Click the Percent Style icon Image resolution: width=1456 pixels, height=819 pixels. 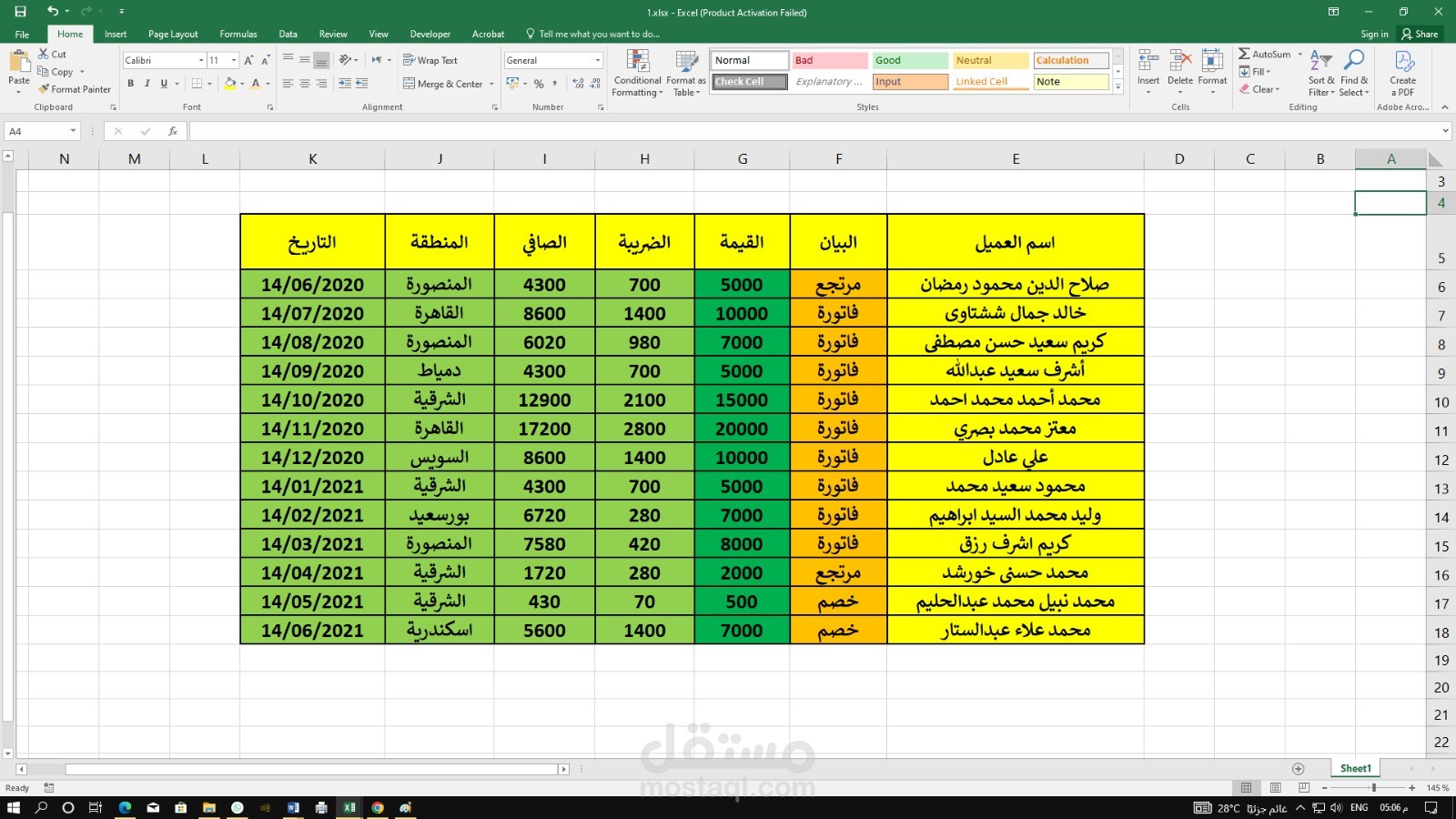point(539,84)
